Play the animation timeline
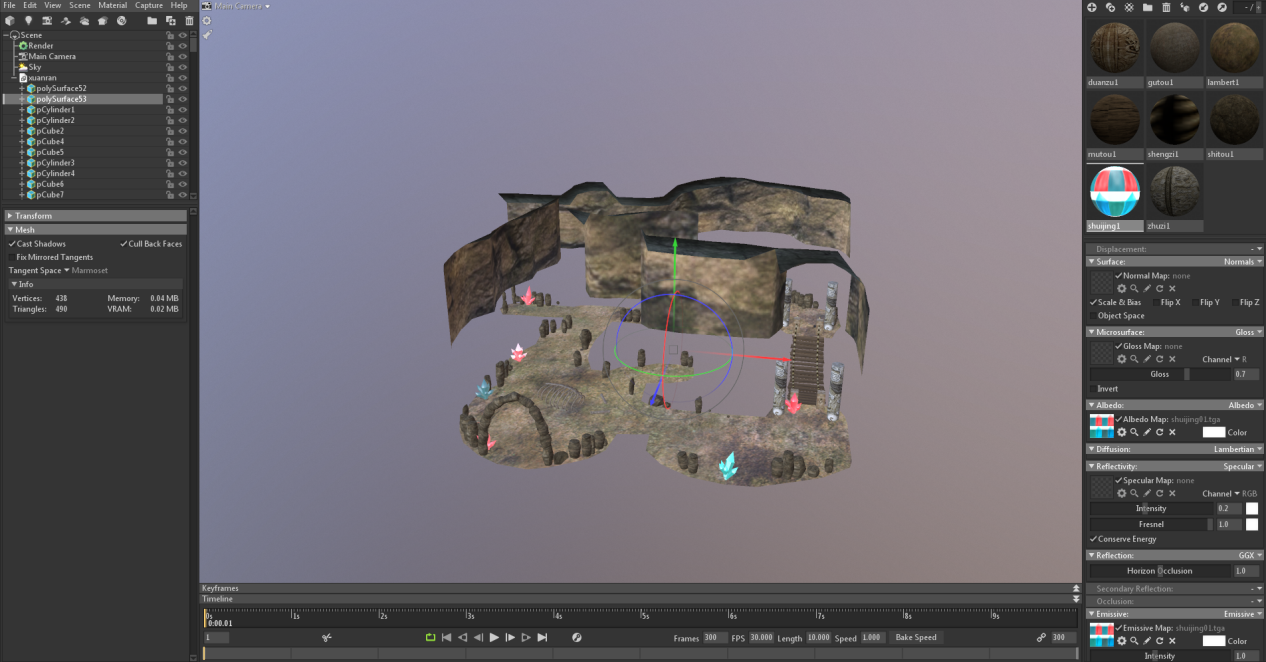The image size is (1266, 662). point(494,637)
